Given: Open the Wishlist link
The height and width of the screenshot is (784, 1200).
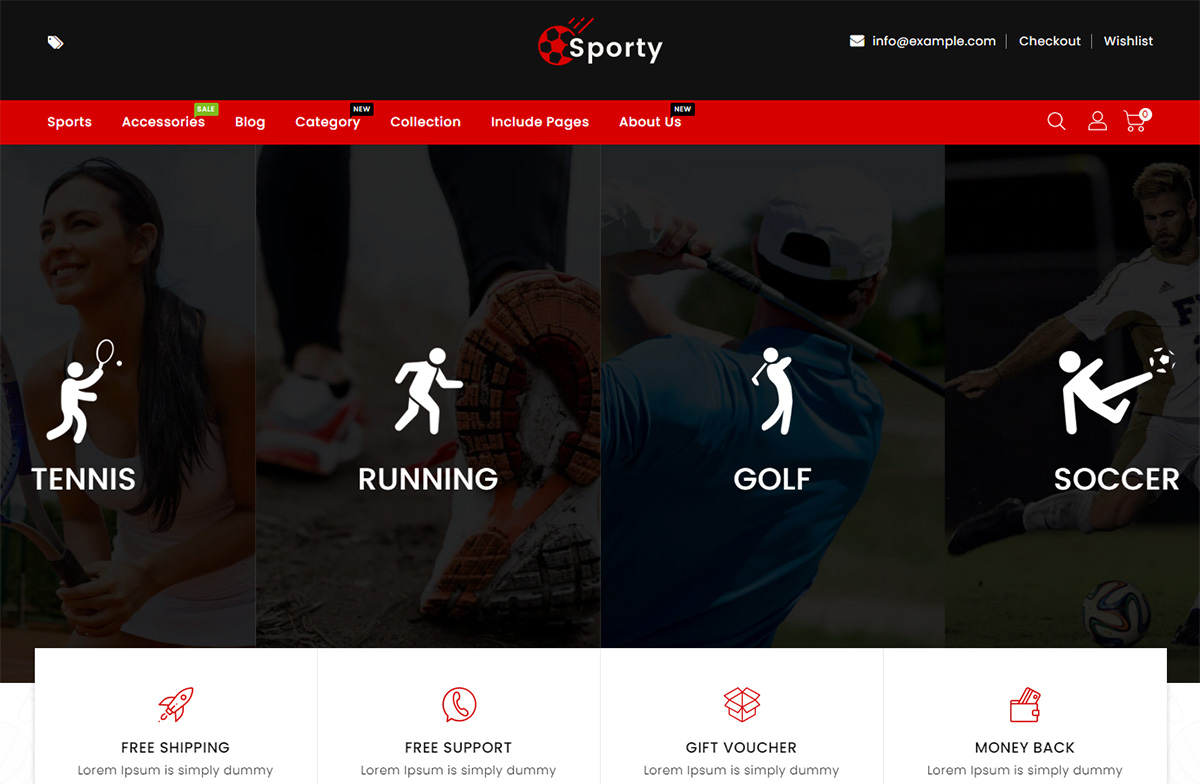Looking at the screenshot, I should click(1128, 41).
